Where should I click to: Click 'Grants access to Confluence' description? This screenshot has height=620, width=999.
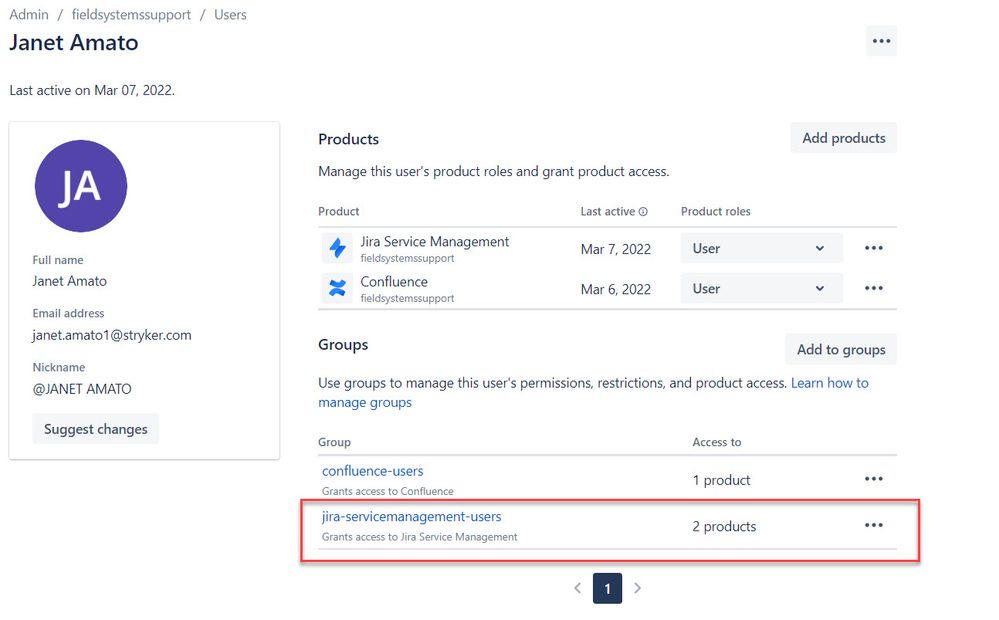coord(387,491)
